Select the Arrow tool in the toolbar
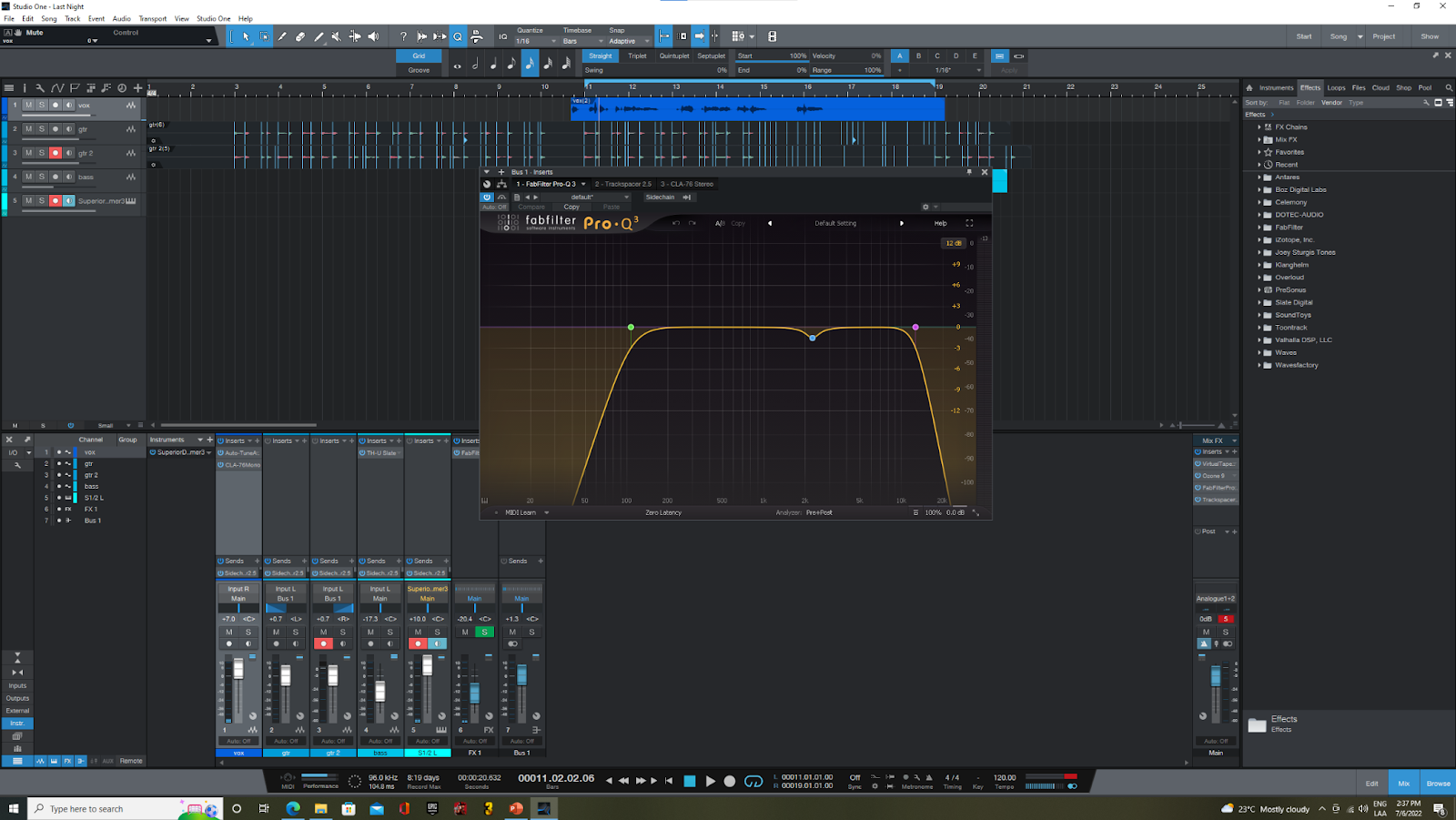This screenshot has height=820, width=1456. click(246, 36)
